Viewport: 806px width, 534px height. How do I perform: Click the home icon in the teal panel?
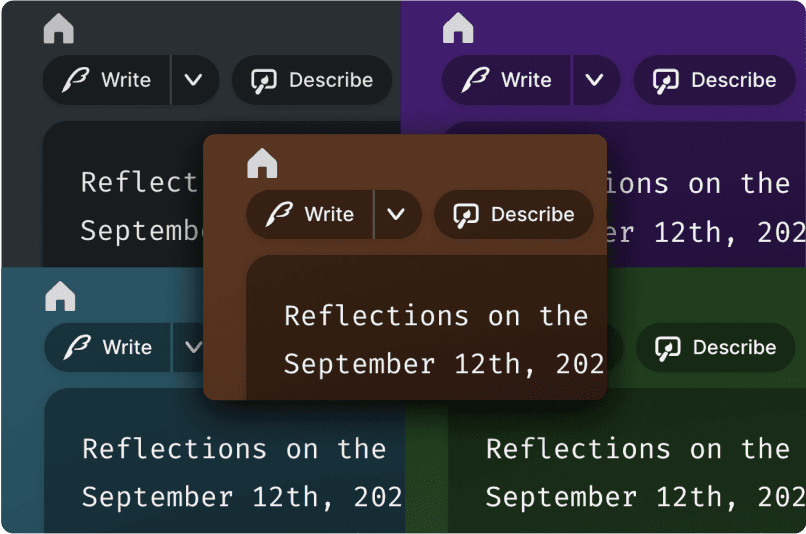[x=60, y=296]
